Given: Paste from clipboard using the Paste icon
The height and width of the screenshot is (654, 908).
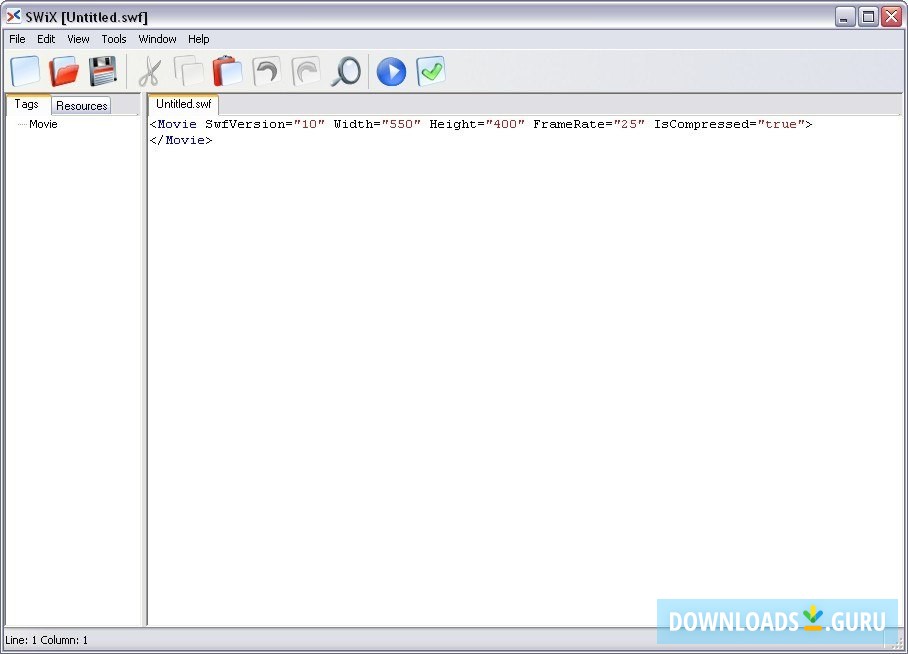Looking at the screenshot, I should (x=228, y=71).
